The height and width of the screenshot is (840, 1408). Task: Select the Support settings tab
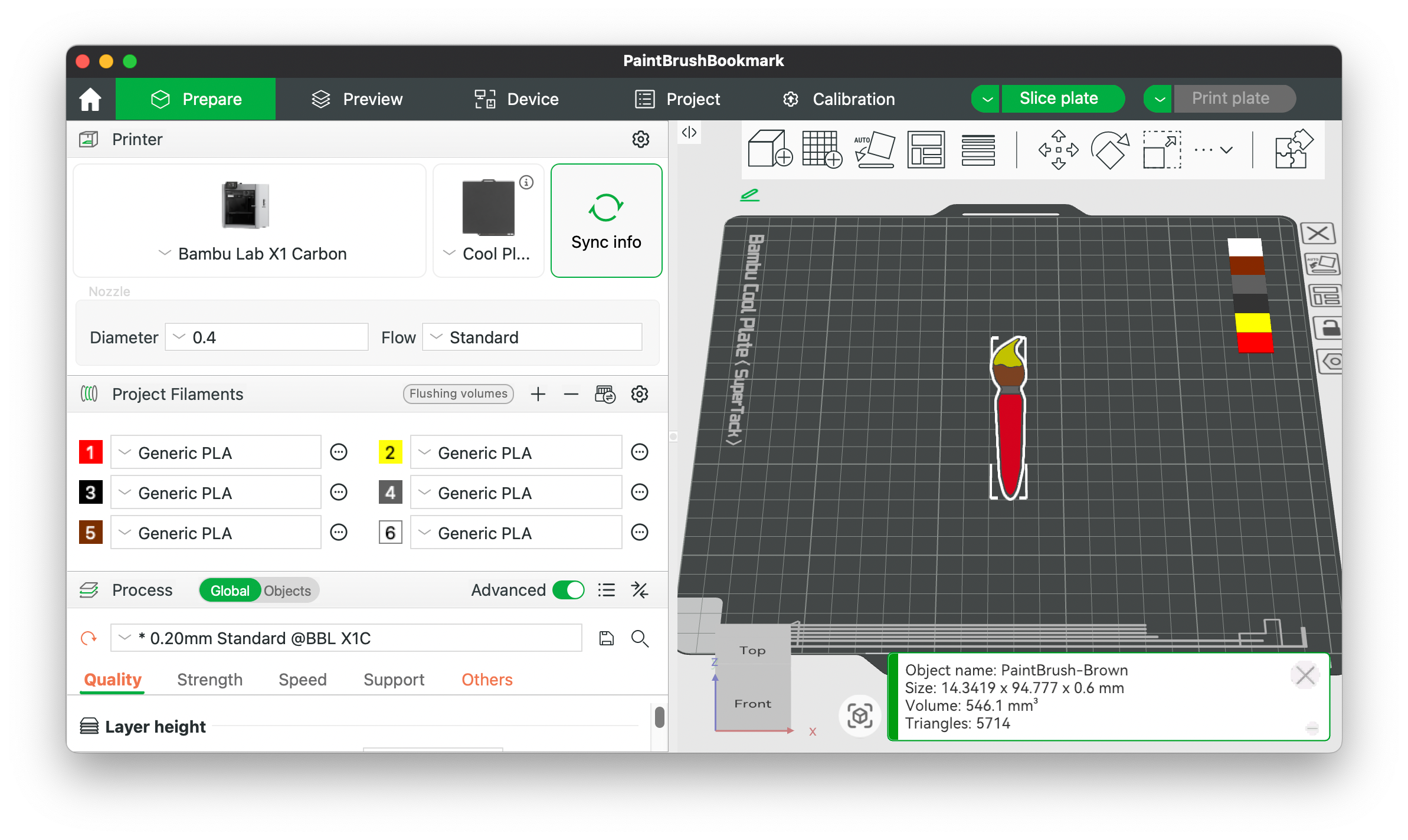[394, 680]
